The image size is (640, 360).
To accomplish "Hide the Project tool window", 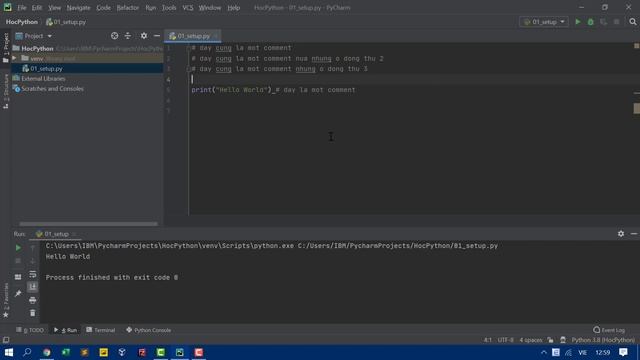I will 157,36.
